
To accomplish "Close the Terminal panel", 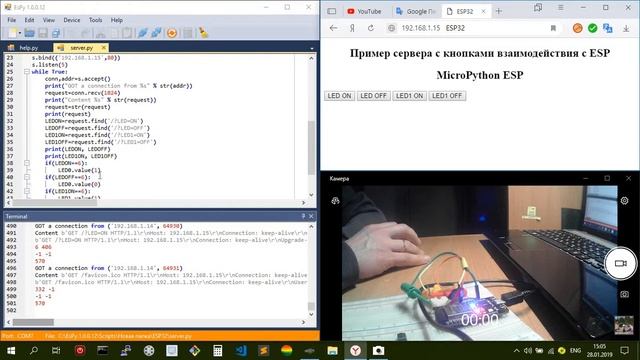I will tap(311, 216).
